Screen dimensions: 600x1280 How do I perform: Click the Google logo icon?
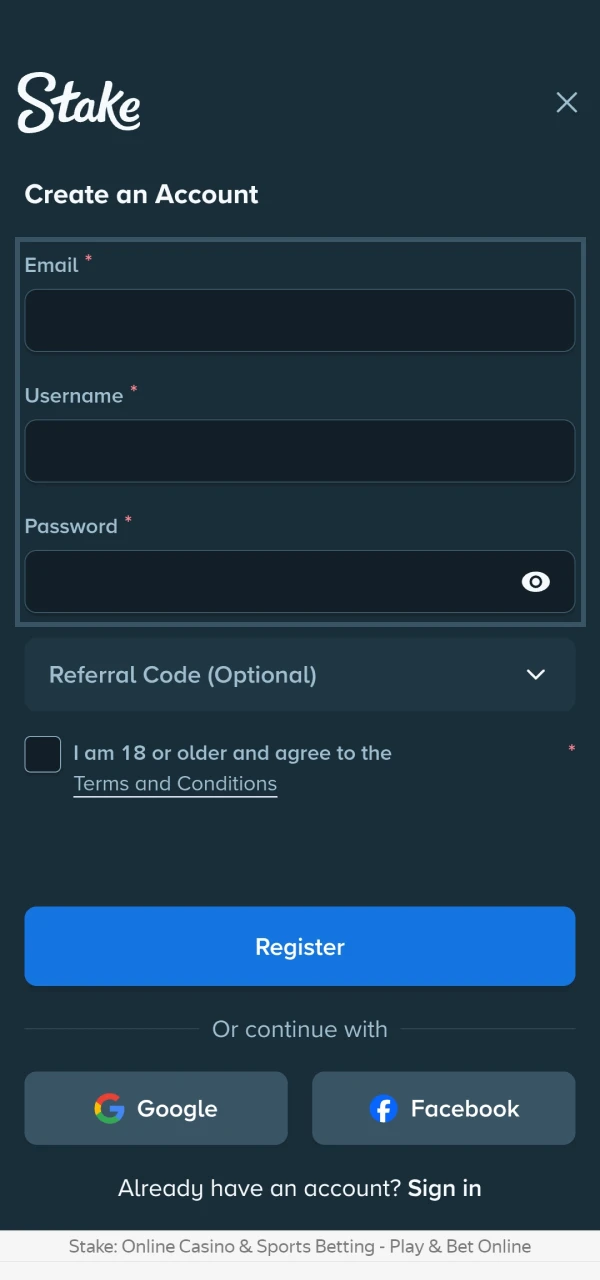110,1108
